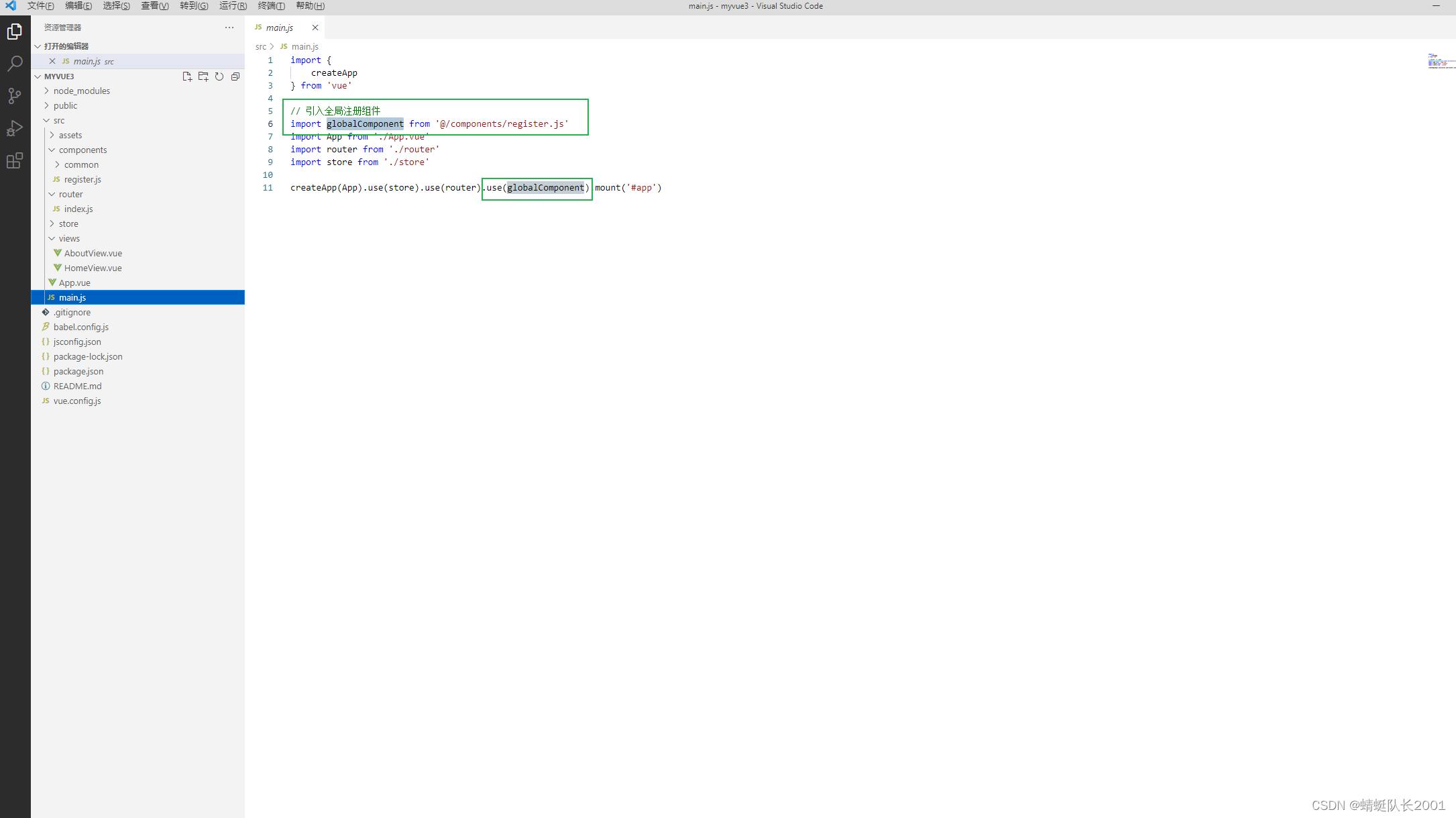The width and height of the screenshot is (1456, 818).
Task: Open the 终端(T) menu
Action: [271, 6]
